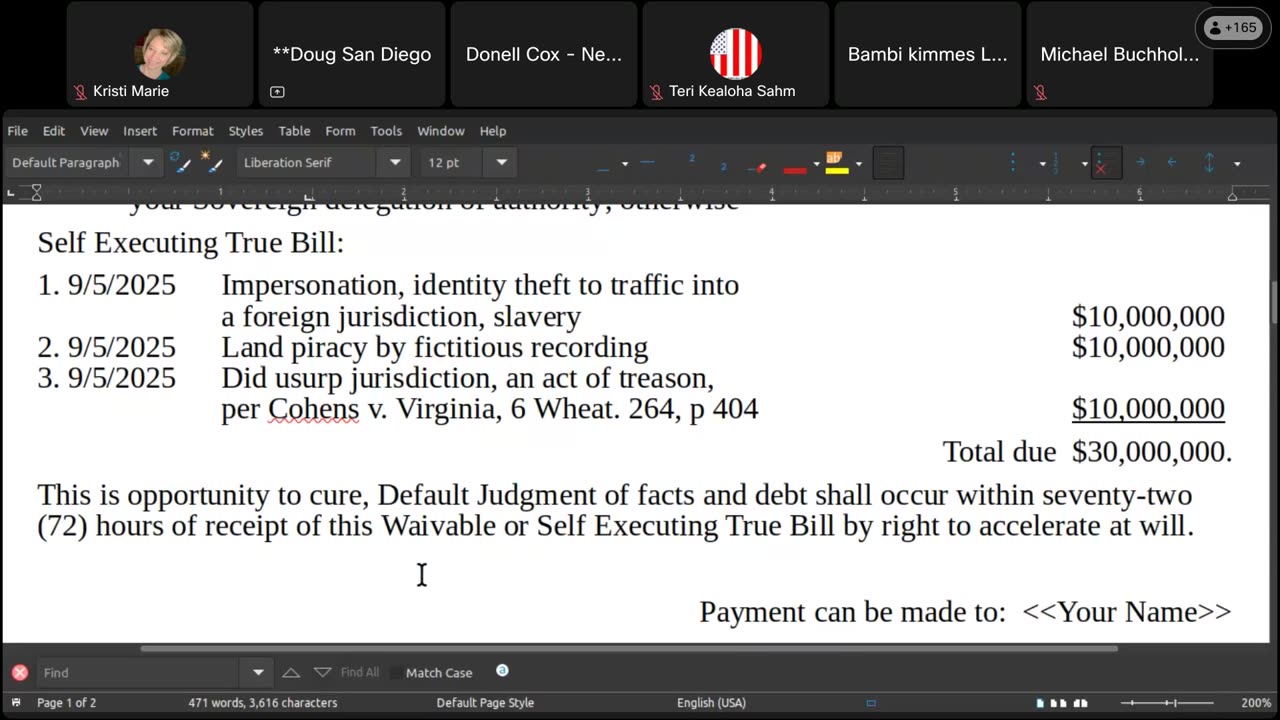Viewport: 1280px width, 720px height.
Task: Open the font color dropdown arrow
Action: pos(816,164)
